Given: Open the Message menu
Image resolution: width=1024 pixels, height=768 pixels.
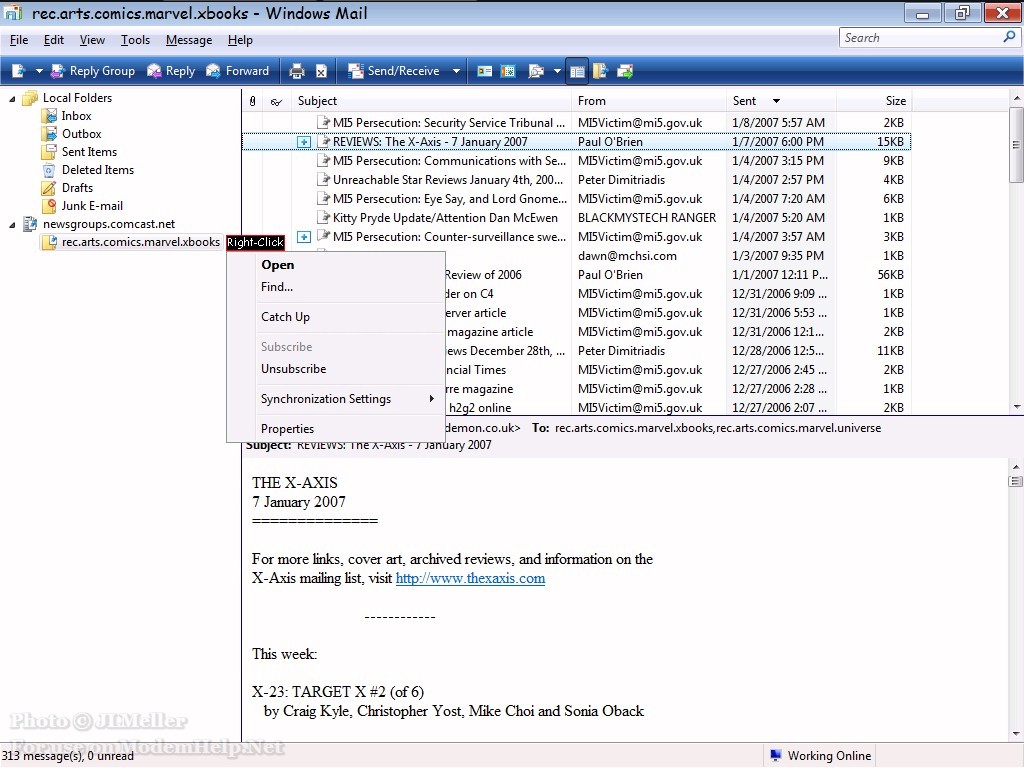Looking at the screenshot, I should (189, 40).
